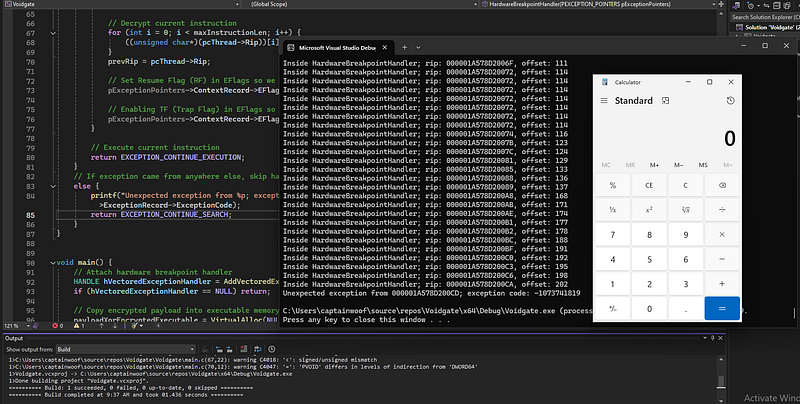Select the Microsoft Visual Studio Debug console tab
800x404 pixels.
335,47
